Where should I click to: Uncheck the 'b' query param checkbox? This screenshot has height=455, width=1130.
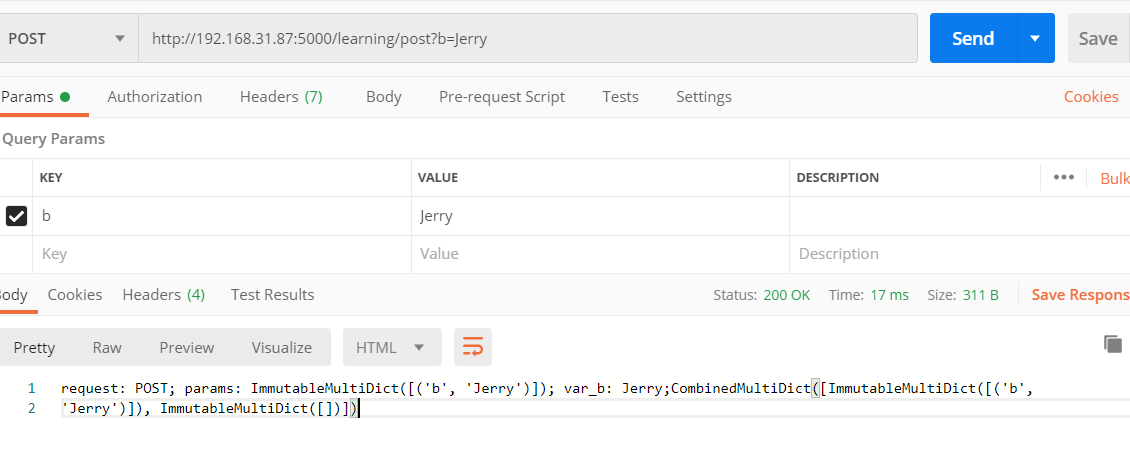[17, 216]
